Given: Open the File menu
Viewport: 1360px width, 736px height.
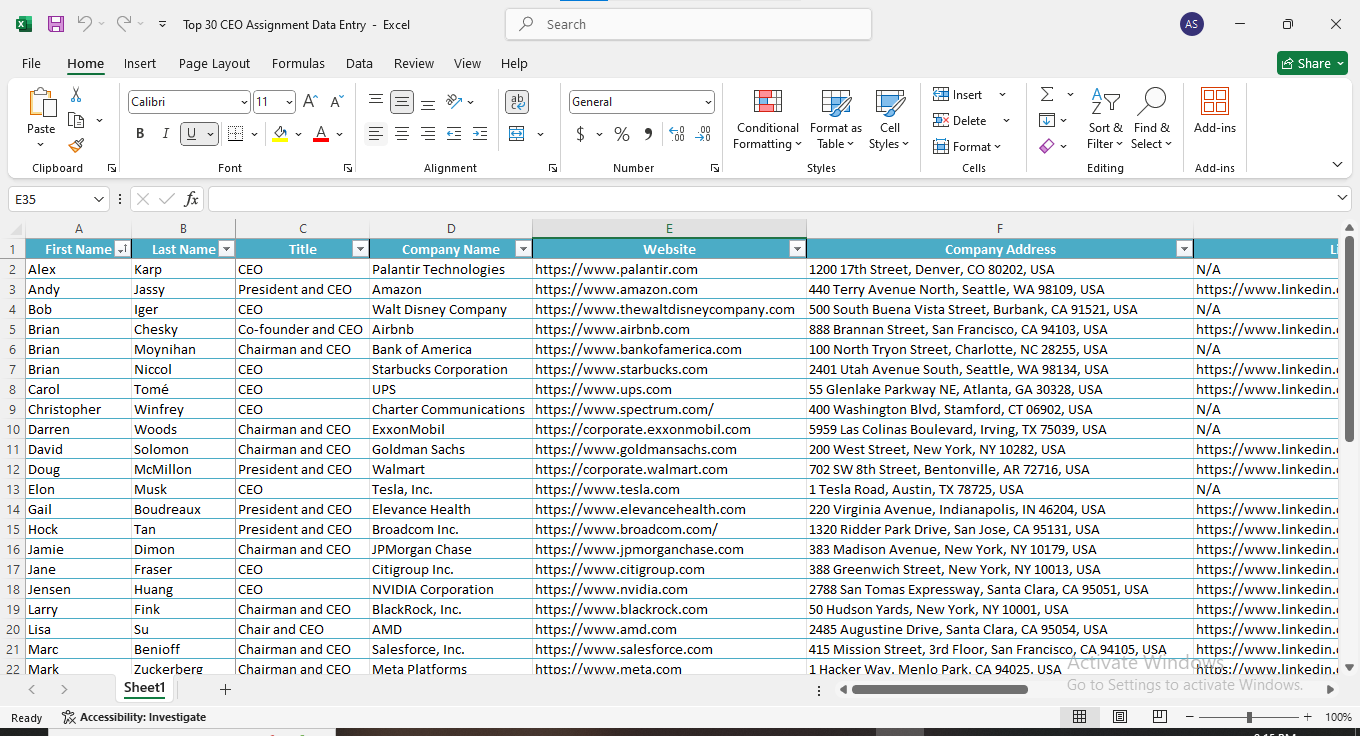Looking at the screenshot, I should click(31, 63).
